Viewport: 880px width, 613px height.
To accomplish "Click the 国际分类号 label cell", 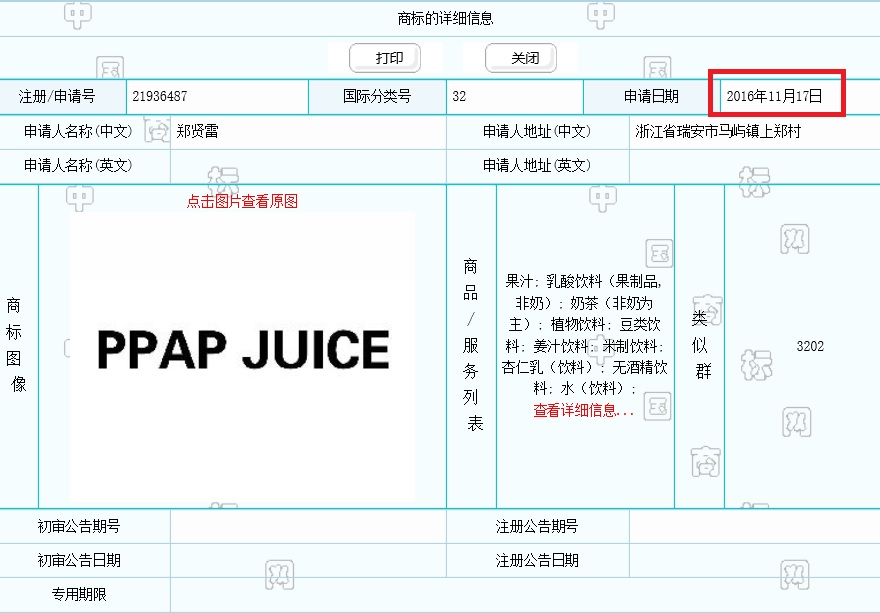I will (x=377, y=97).
